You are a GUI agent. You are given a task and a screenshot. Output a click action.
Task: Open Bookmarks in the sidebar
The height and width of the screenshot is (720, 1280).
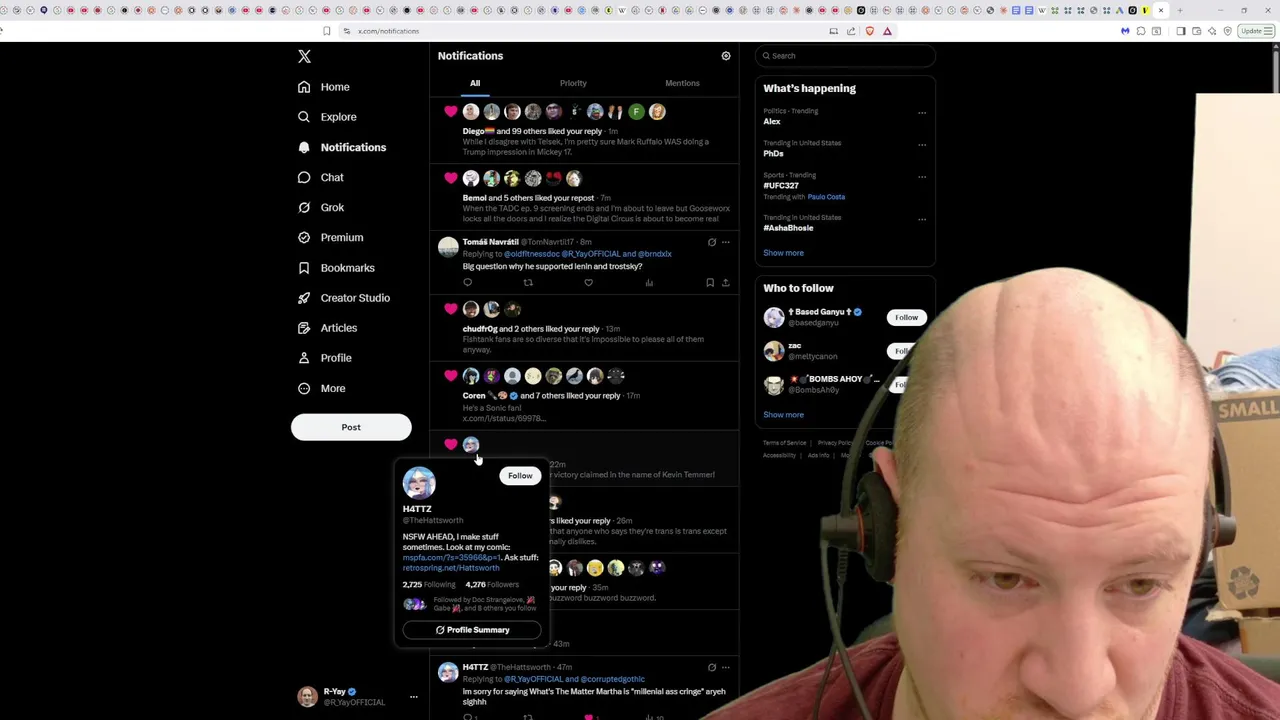(337, 268)
